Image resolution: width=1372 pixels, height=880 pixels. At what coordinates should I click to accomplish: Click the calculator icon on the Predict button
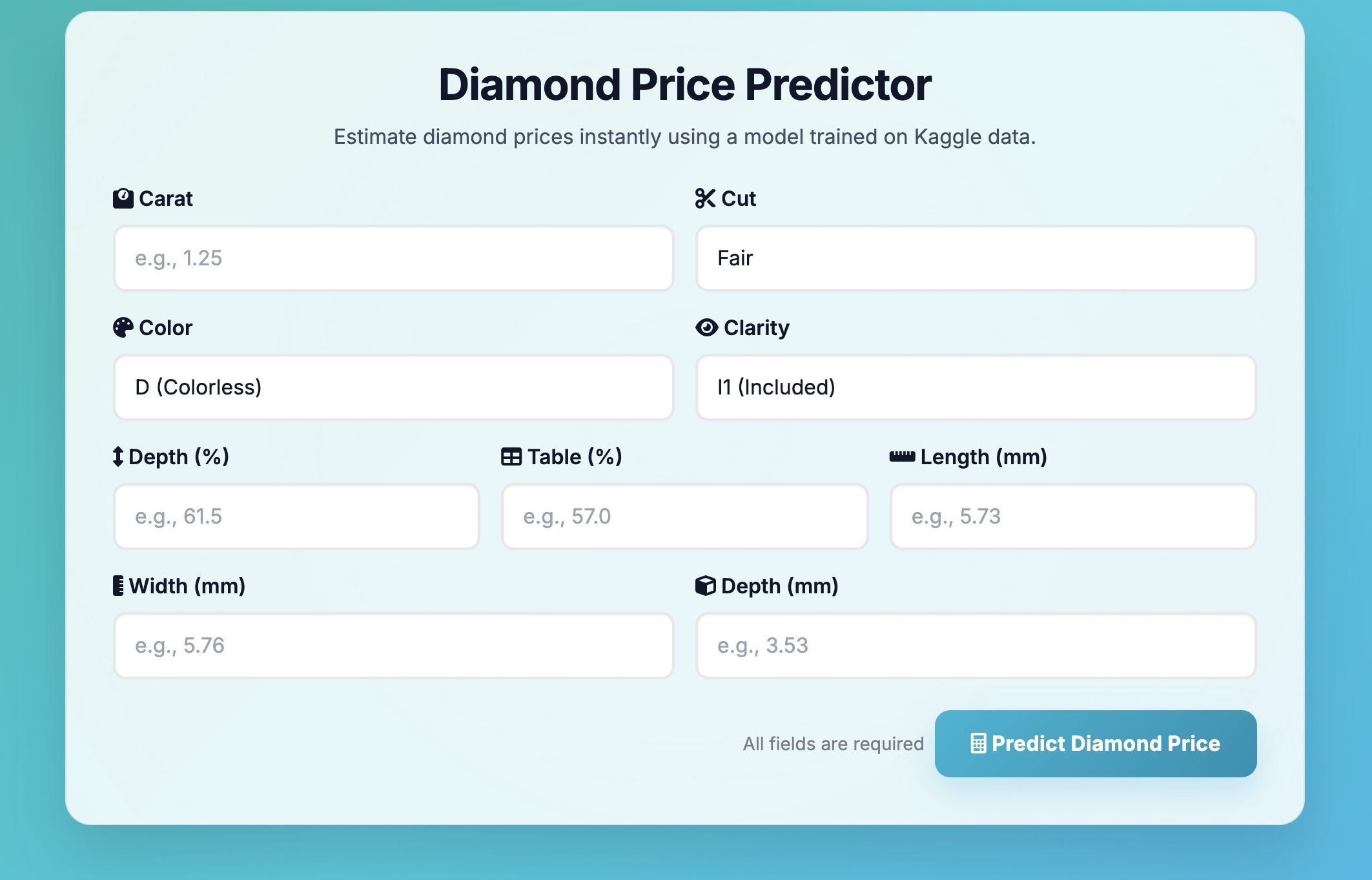click(978, 744)
